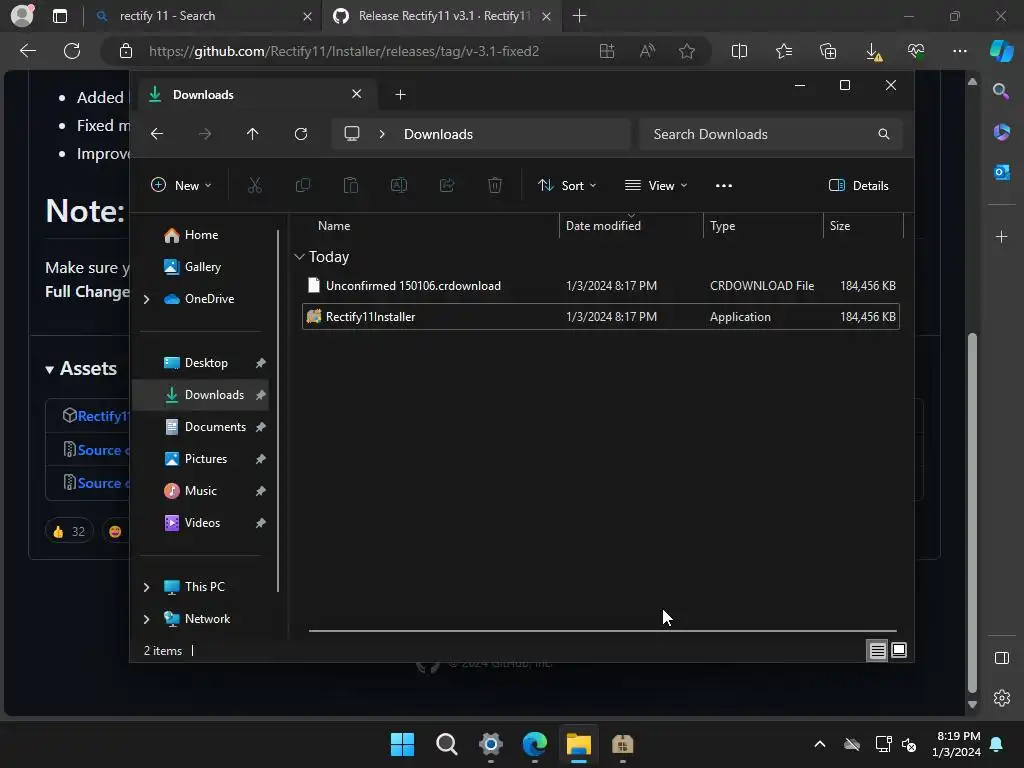The width and height of the screenshot is (1024, 768).
Task: Click the Copy icon in Explorer toolbar
Action: tap(302, 185)
